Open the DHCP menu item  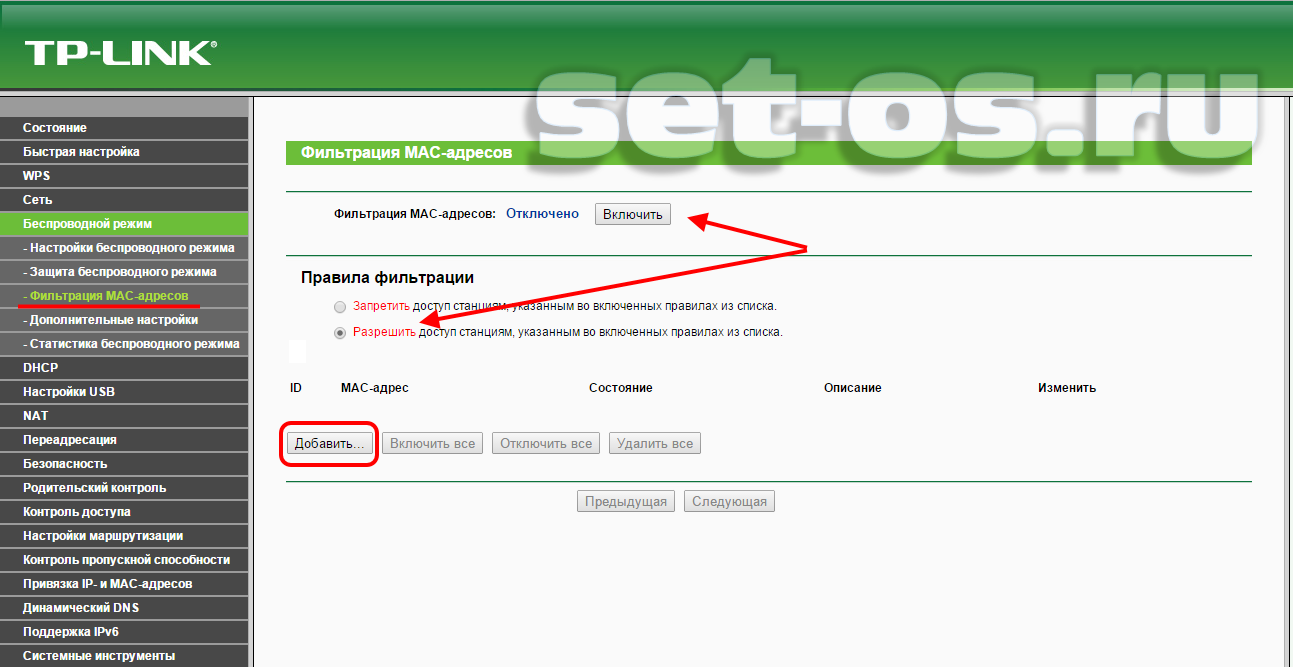(124, 368)
